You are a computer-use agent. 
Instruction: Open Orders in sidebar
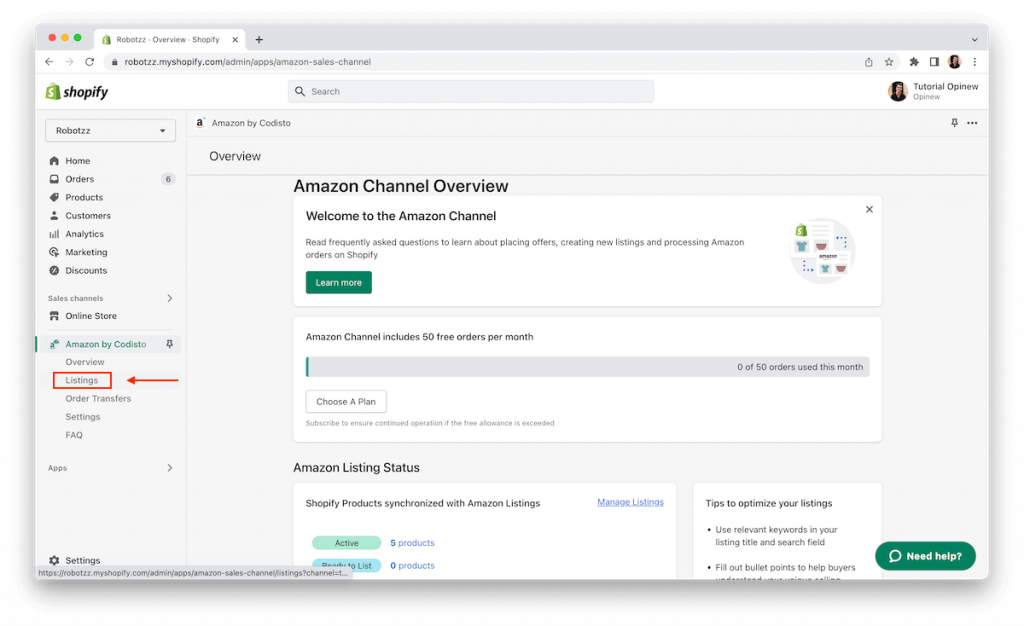pyautogui.click(x=80, y=179)
